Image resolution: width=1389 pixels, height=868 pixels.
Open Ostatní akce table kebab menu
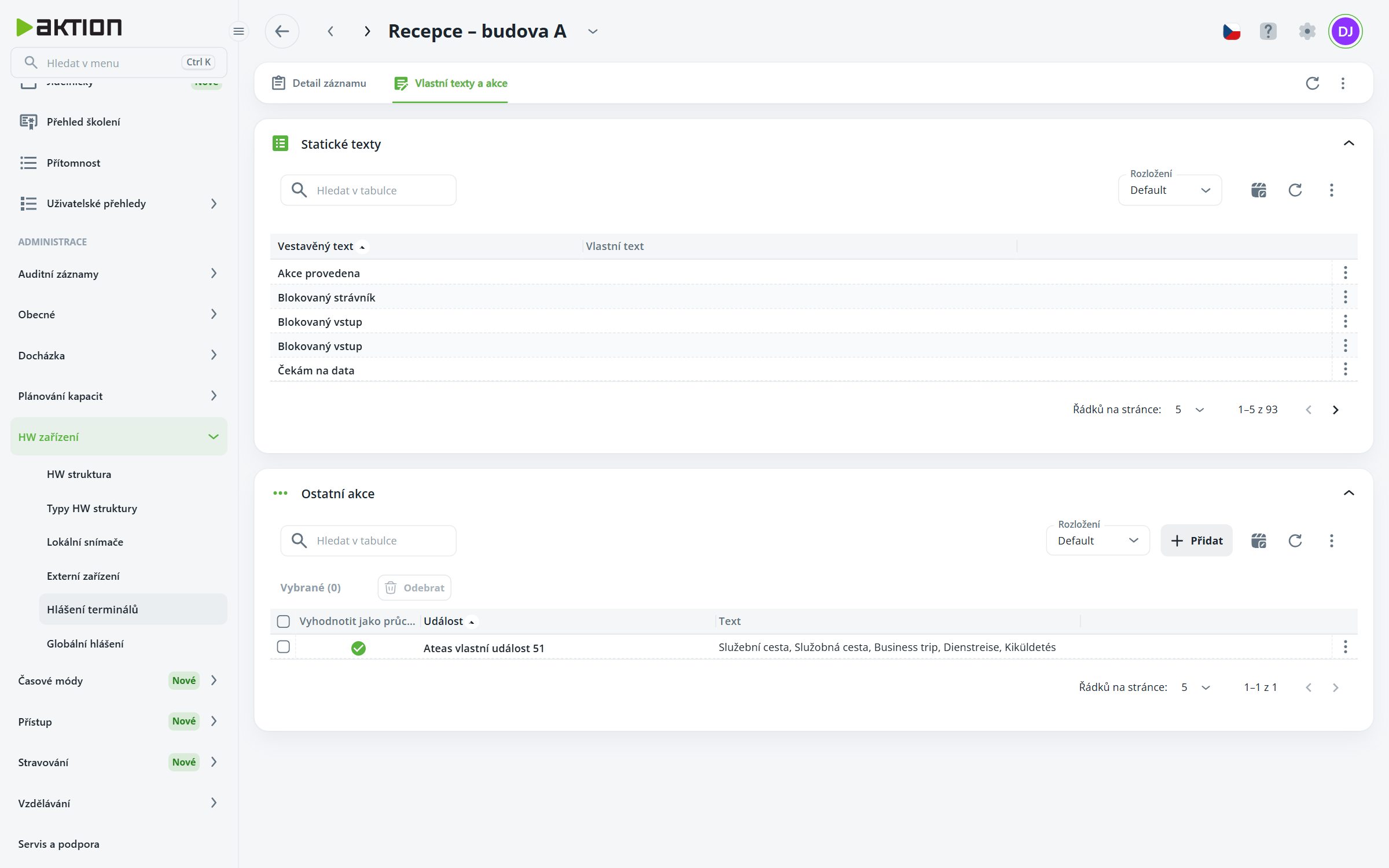click(1331, 540)
